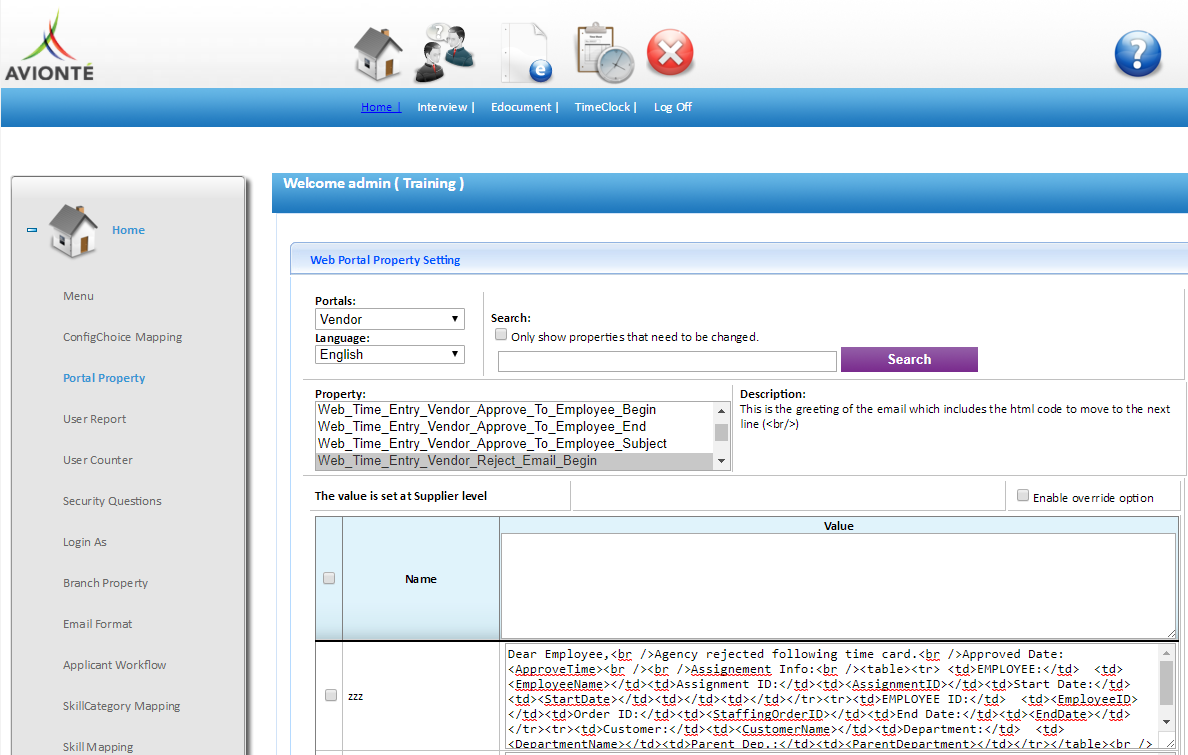Open the Portals dropdown showing Vendor
1188x755 pixels.
click(x=389, y=319)
